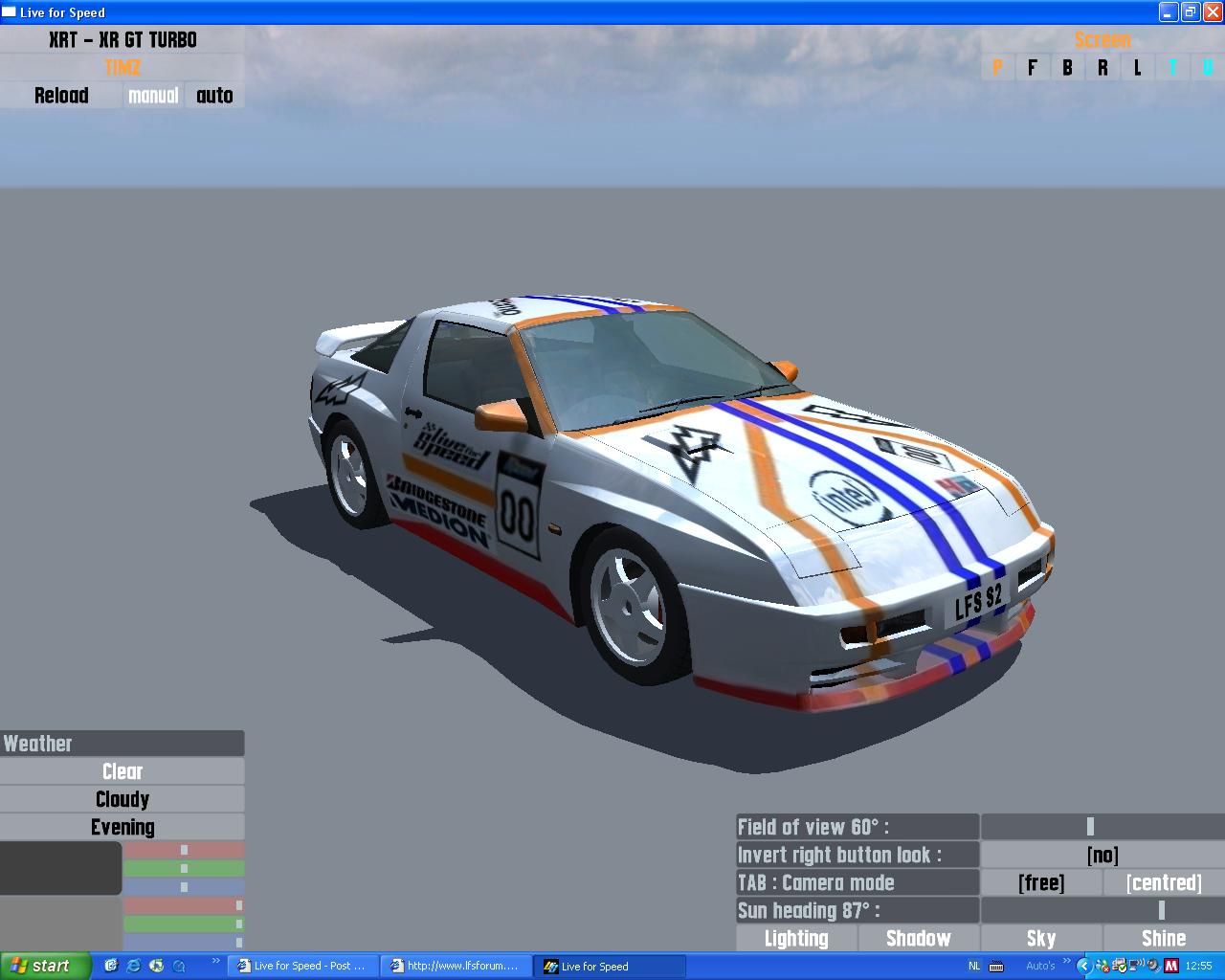Image resolution: width=1225 pixels, height=980 pixels.
Task: Open the Shine settings tab
Action: tap(1164, 938)
